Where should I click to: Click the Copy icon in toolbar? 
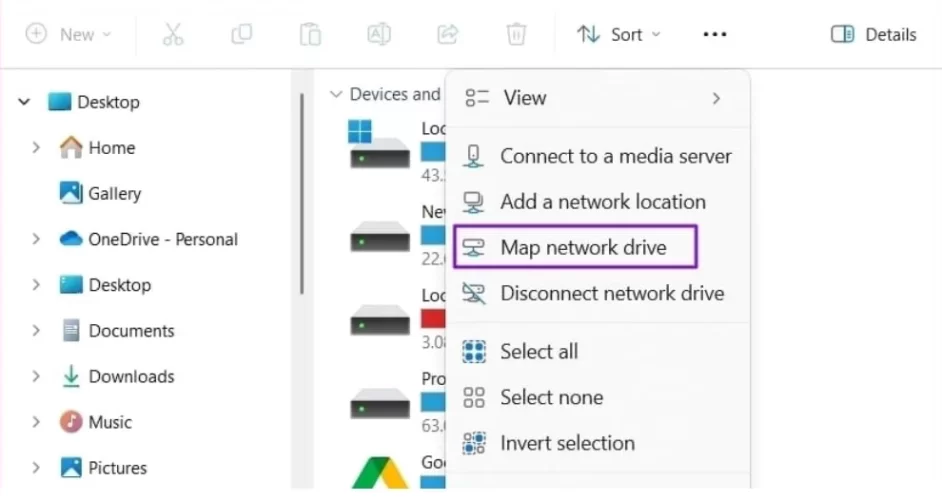tap(241, 34)
